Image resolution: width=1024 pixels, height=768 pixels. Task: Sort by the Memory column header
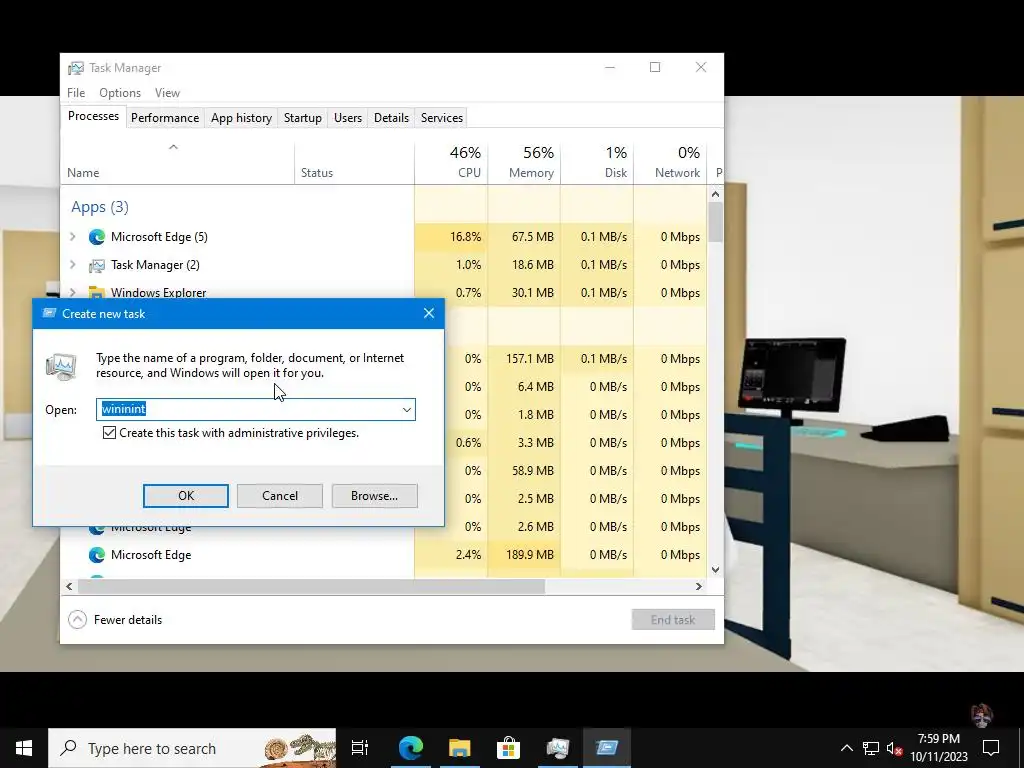coord(524,162)
